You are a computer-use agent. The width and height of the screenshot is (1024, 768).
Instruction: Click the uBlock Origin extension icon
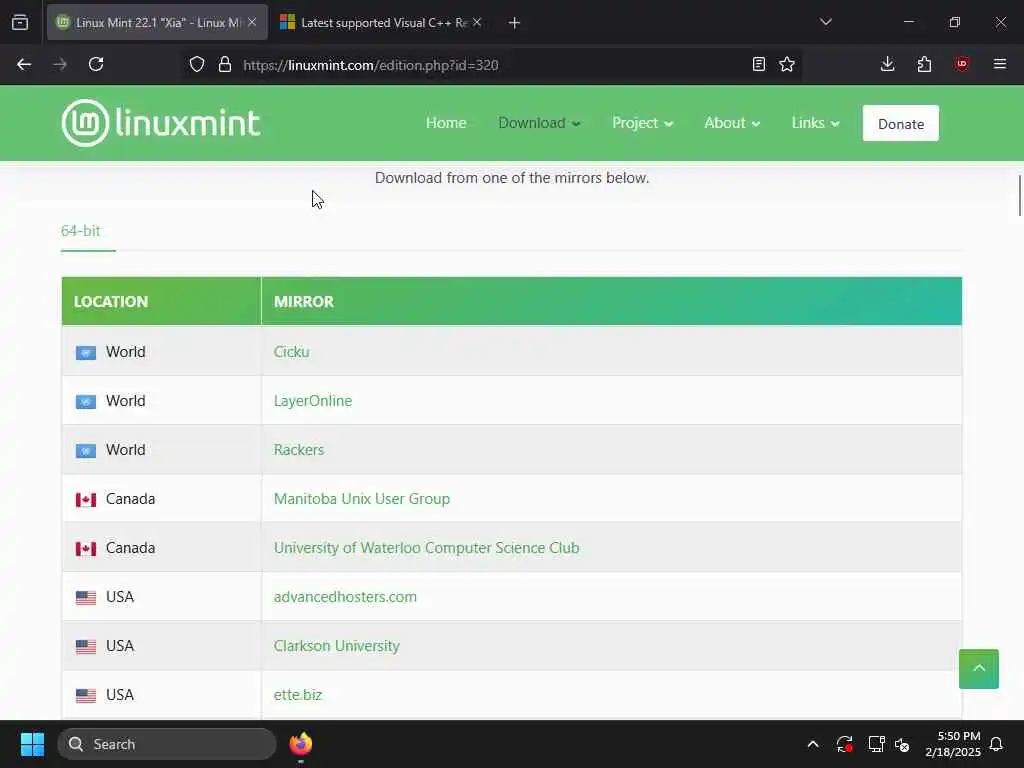click(x=961, y=64)
